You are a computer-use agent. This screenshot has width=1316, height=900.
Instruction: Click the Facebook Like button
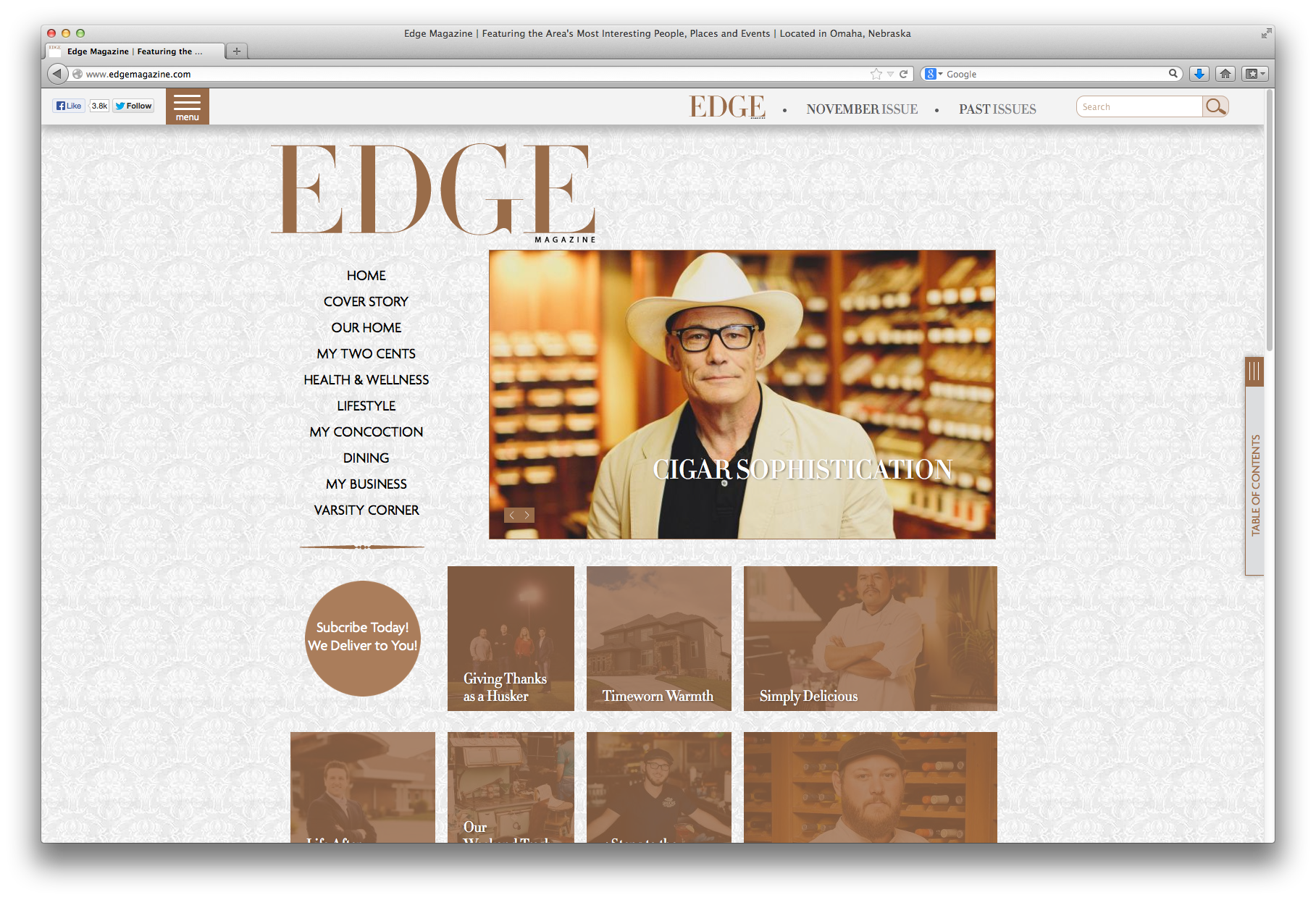point(69,106)
